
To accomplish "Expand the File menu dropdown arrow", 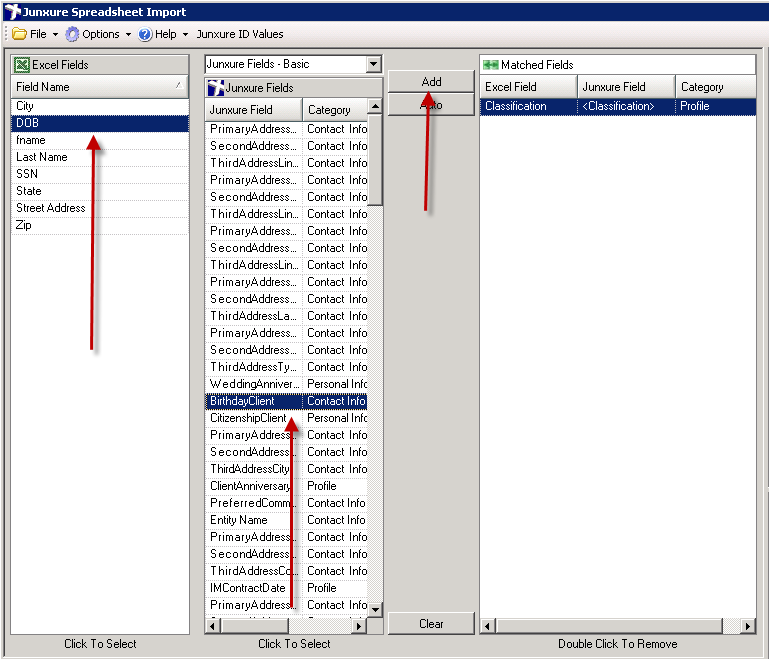I will 55,34.
